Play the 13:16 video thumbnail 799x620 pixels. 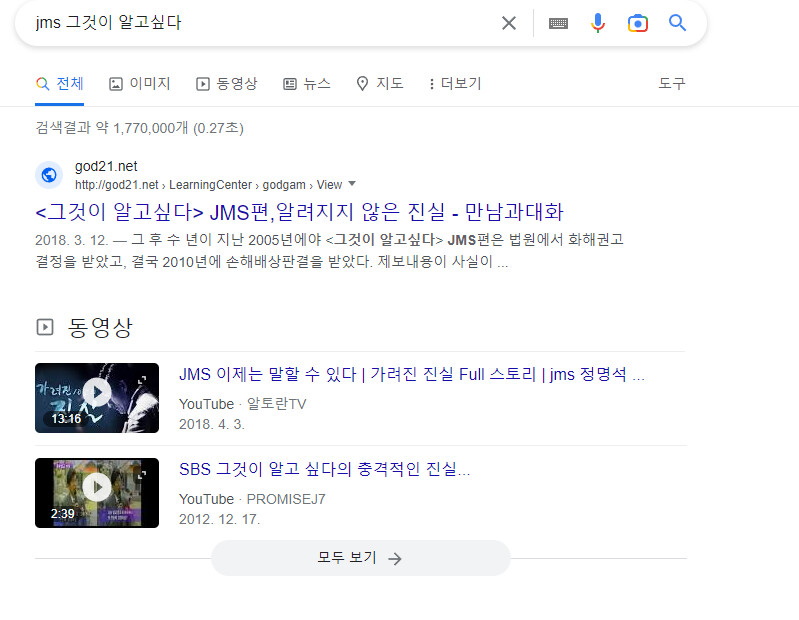97,398
